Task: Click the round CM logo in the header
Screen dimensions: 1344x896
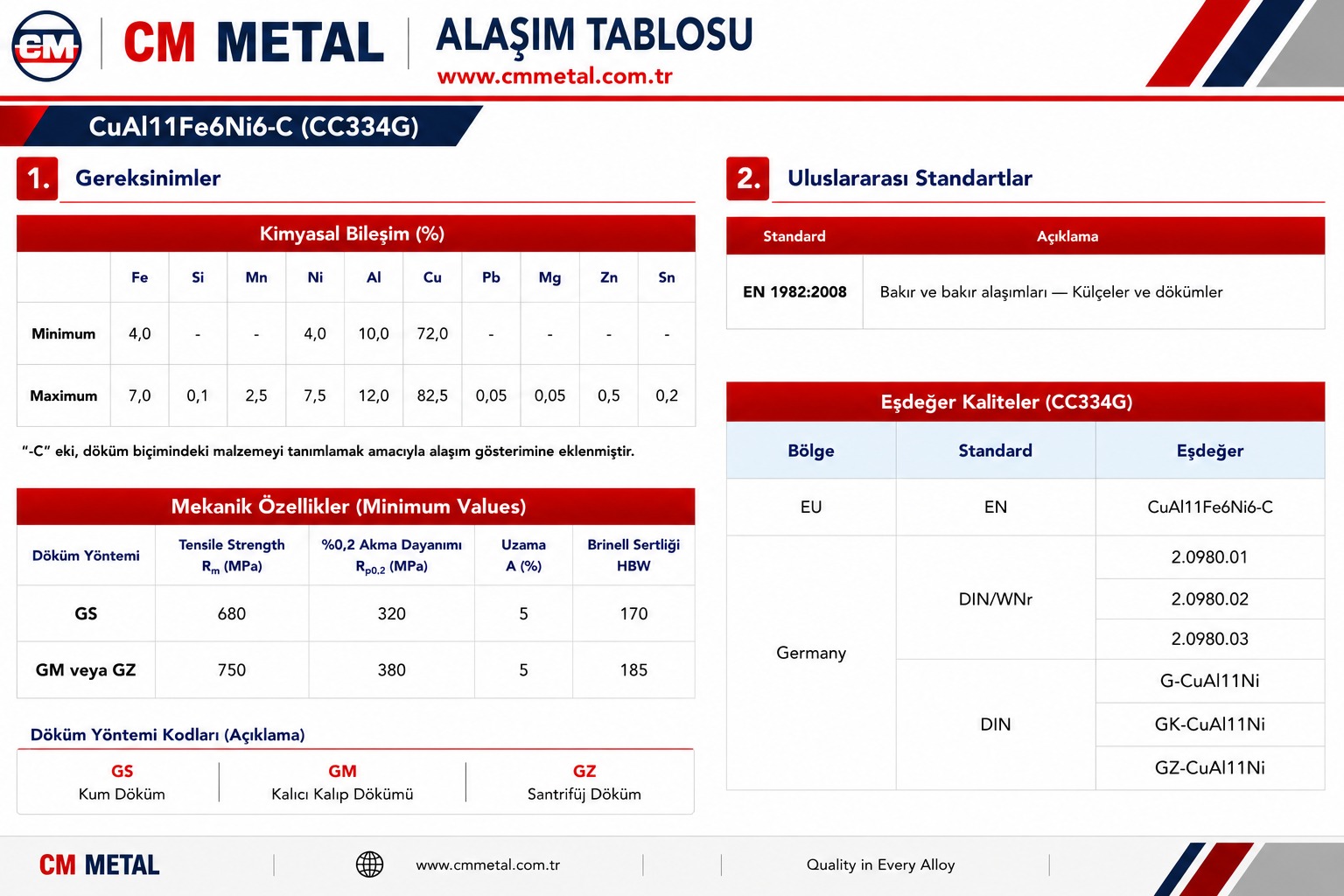Action: pos(47,46)
